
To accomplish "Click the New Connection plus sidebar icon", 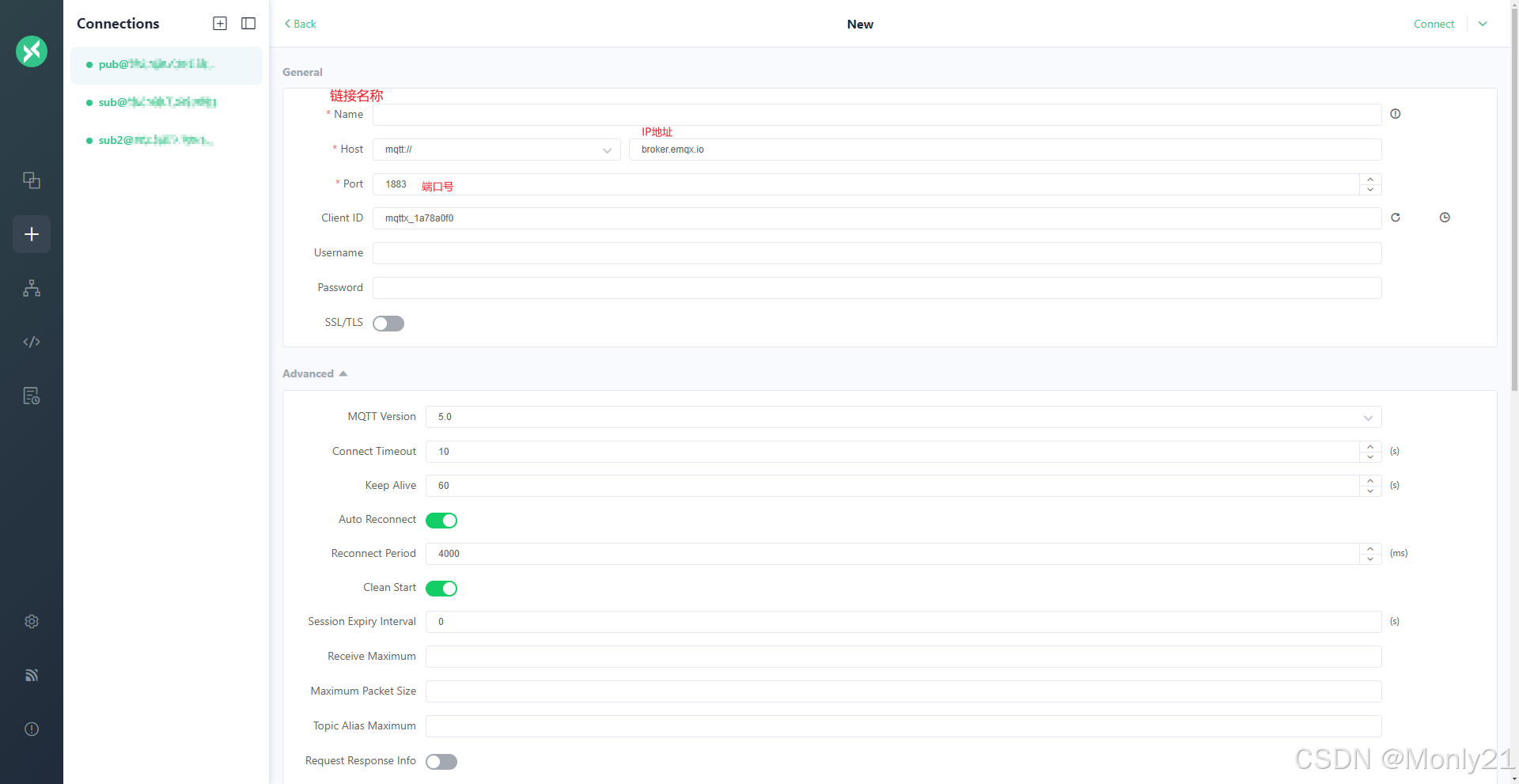I will coord(32,234).
